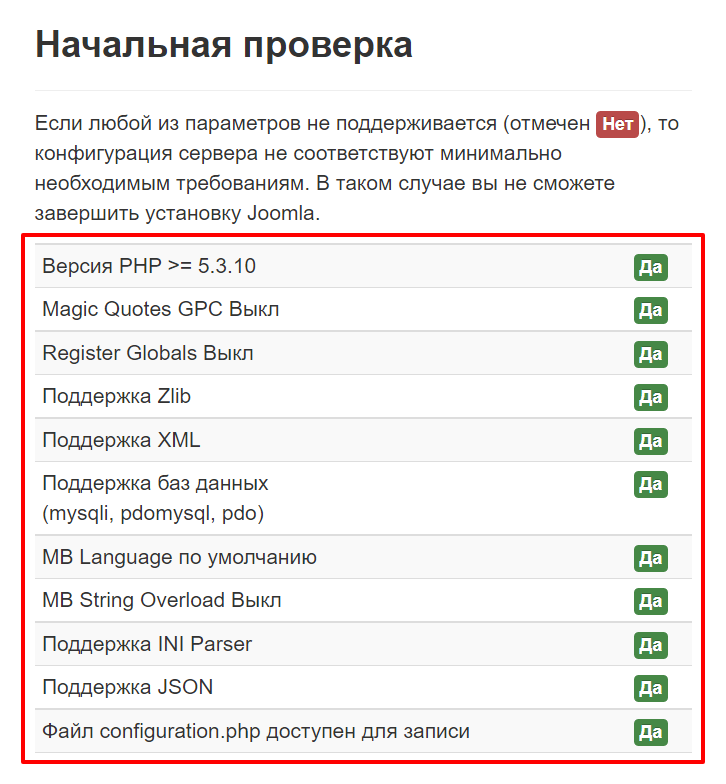Click the 'Поддержка Zlib' row text
This screenshot has width=726, height=784.
click(x=116, y=396)
